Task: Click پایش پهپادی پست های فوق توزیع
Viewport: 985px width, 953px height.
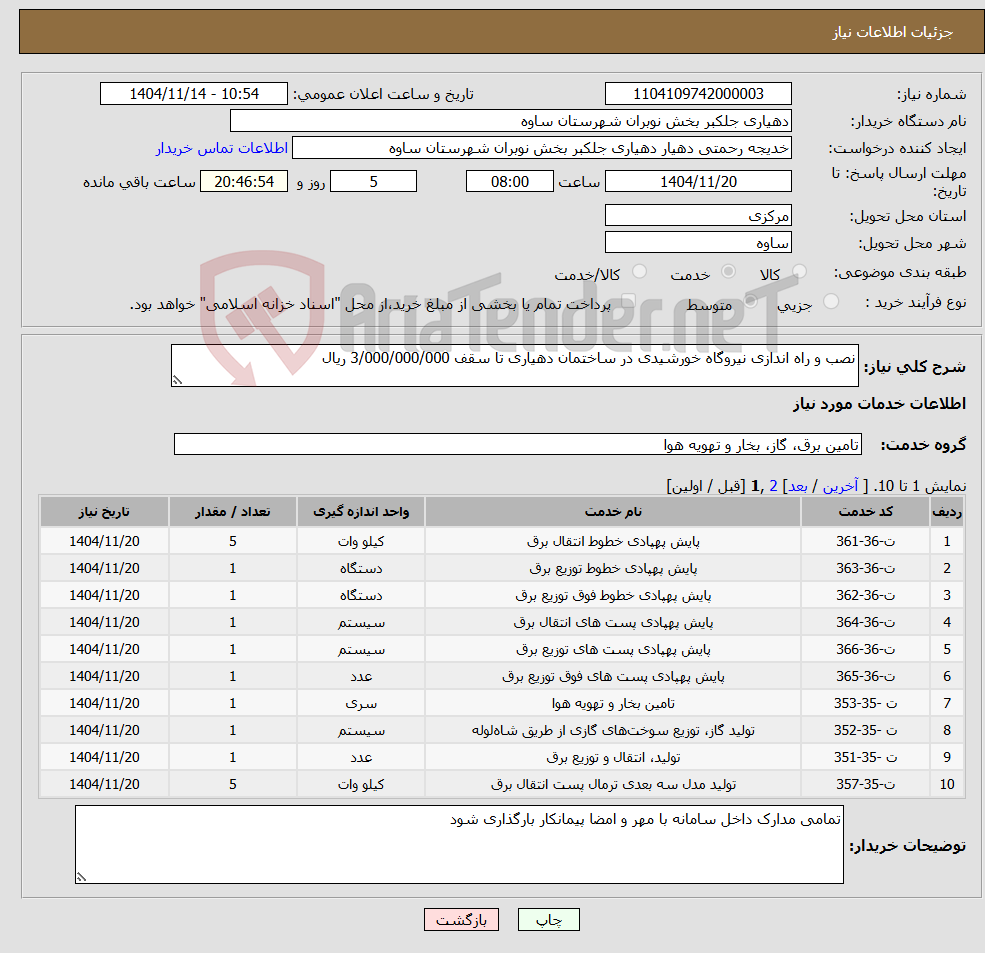Action: point(613,677)
